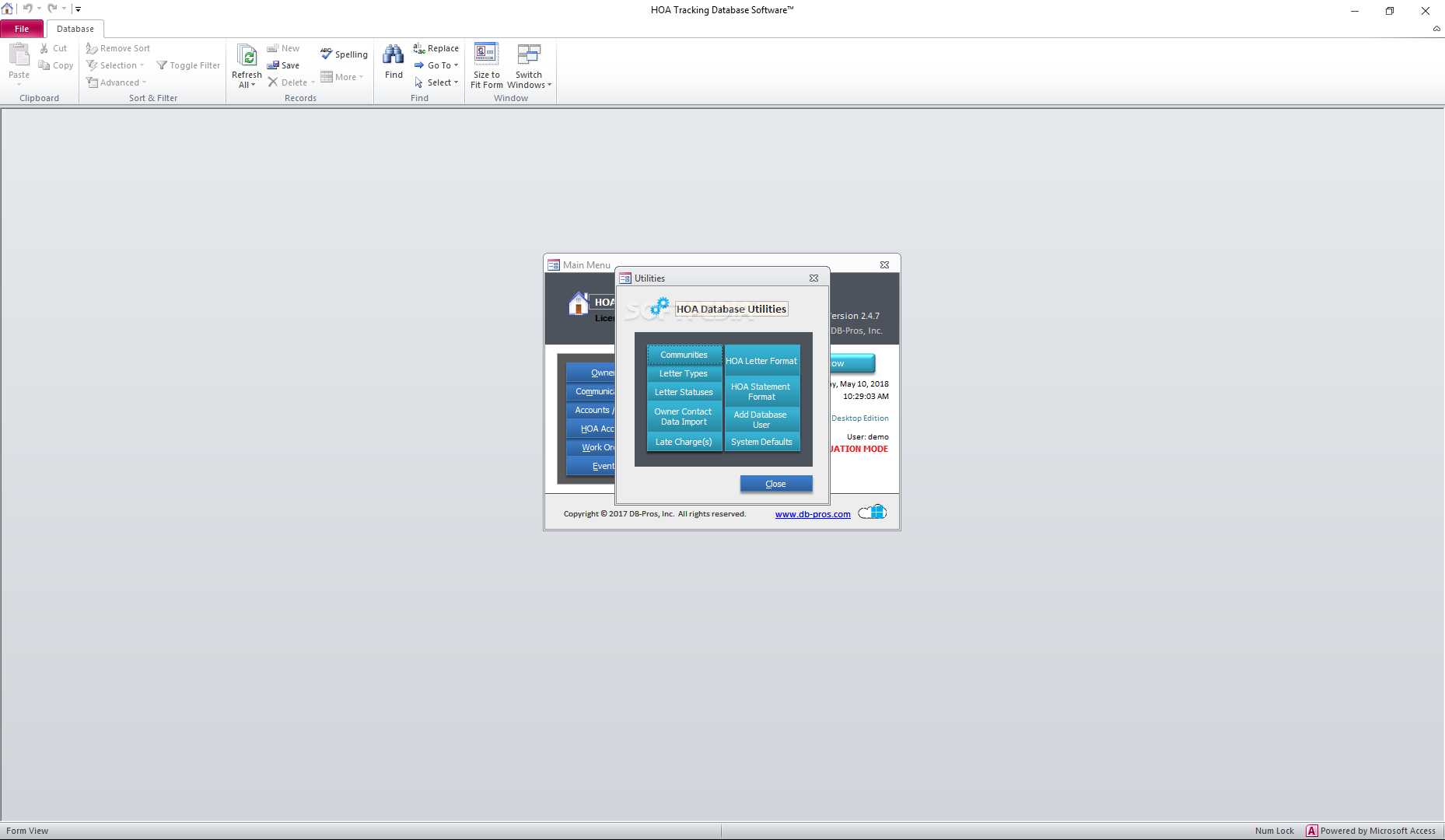Click Size to Fit Form icon
1445x840 pixels.
pyautogui.click(x=487, y=54)
